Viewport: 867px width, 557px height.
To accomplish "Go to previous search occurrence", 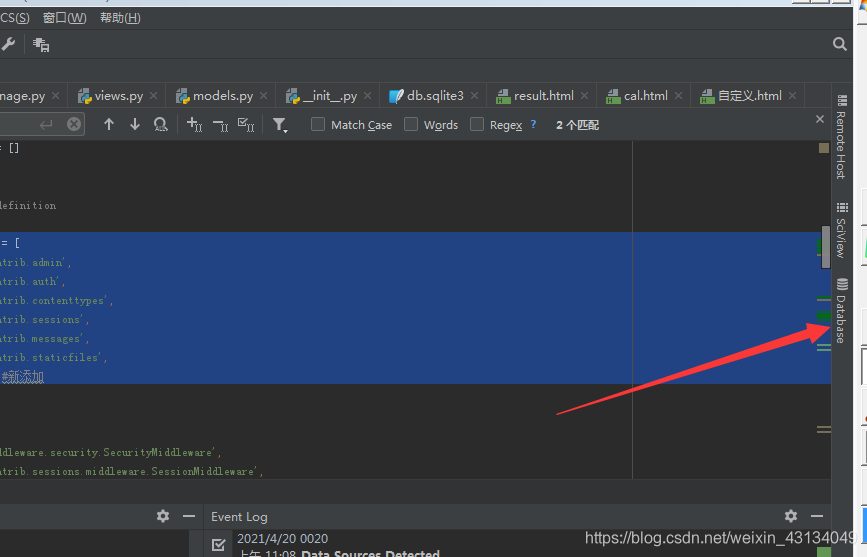I will pos(109,124).
